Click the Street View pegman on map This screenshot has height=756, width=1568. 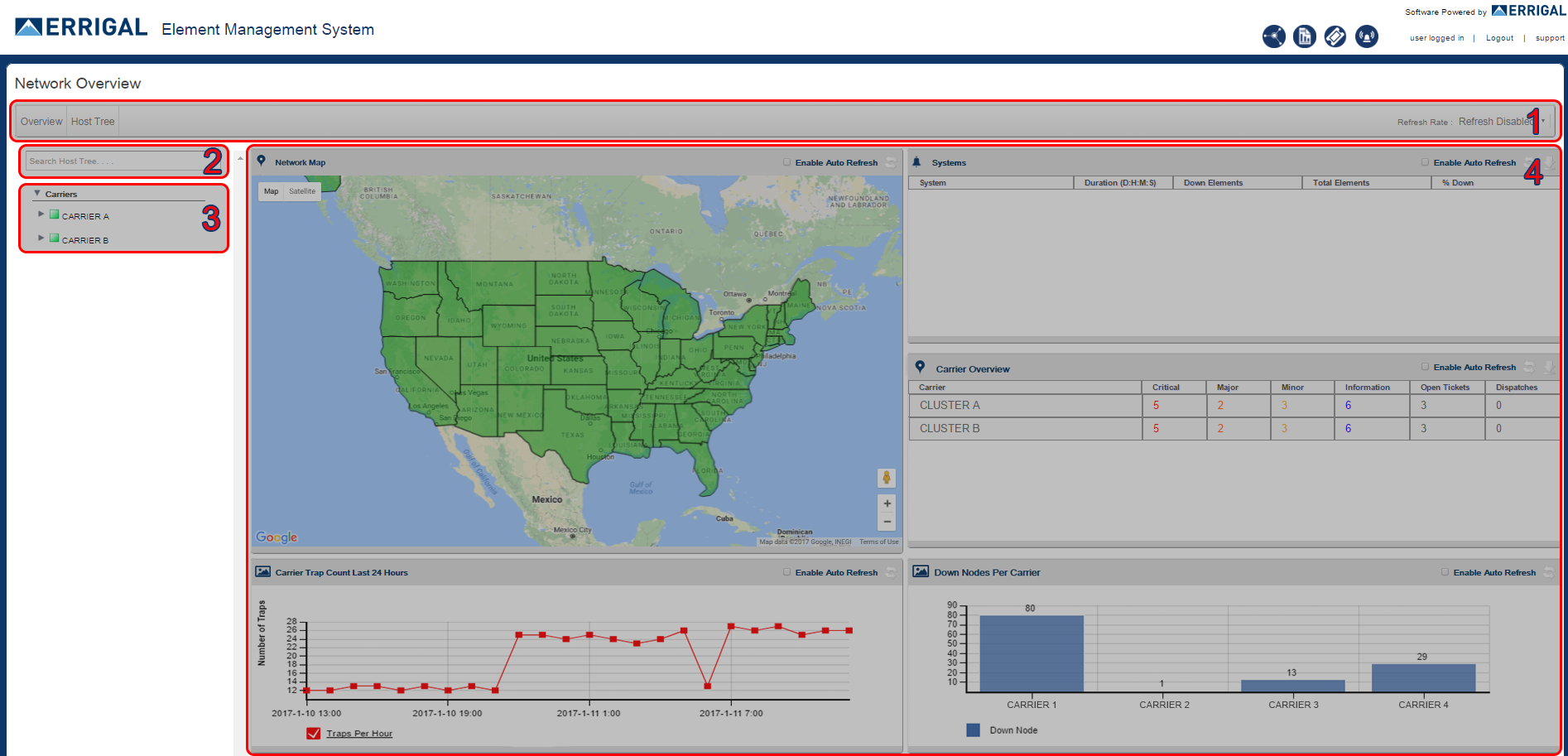pos(887,478)
